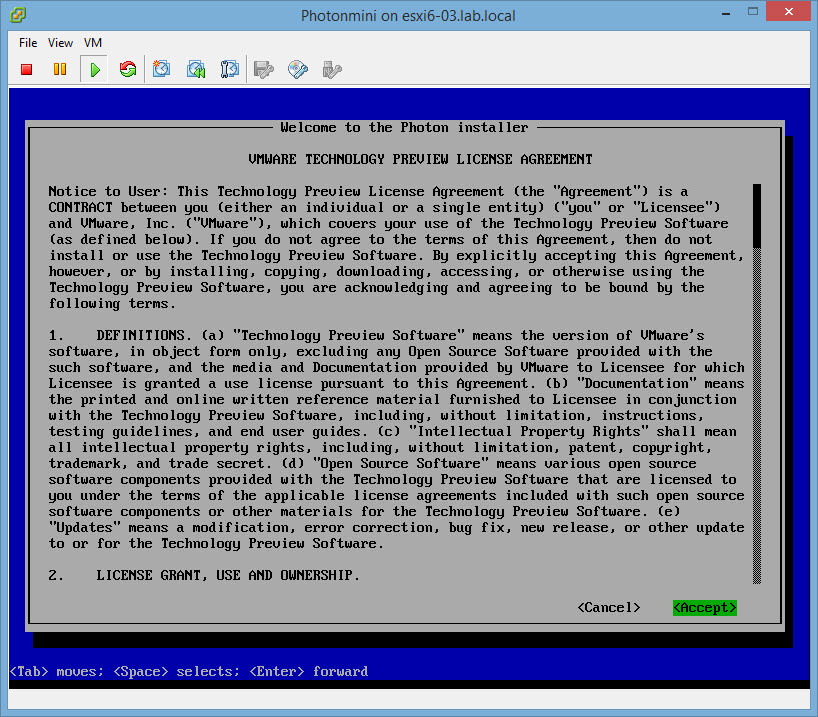
Task: Maximize the Photonmini console window
Action: 753,11
